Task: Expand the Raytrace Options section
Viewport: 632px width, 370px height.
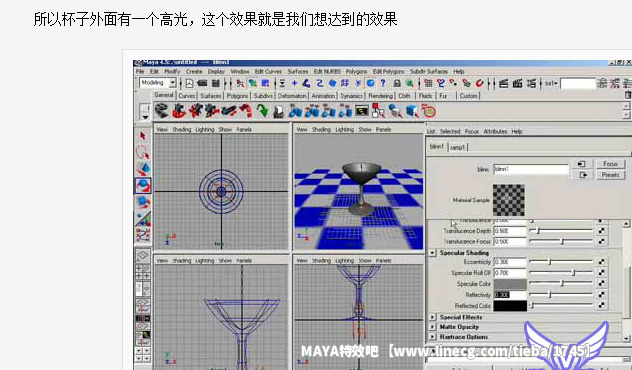Action: click(x=432, y=337)
